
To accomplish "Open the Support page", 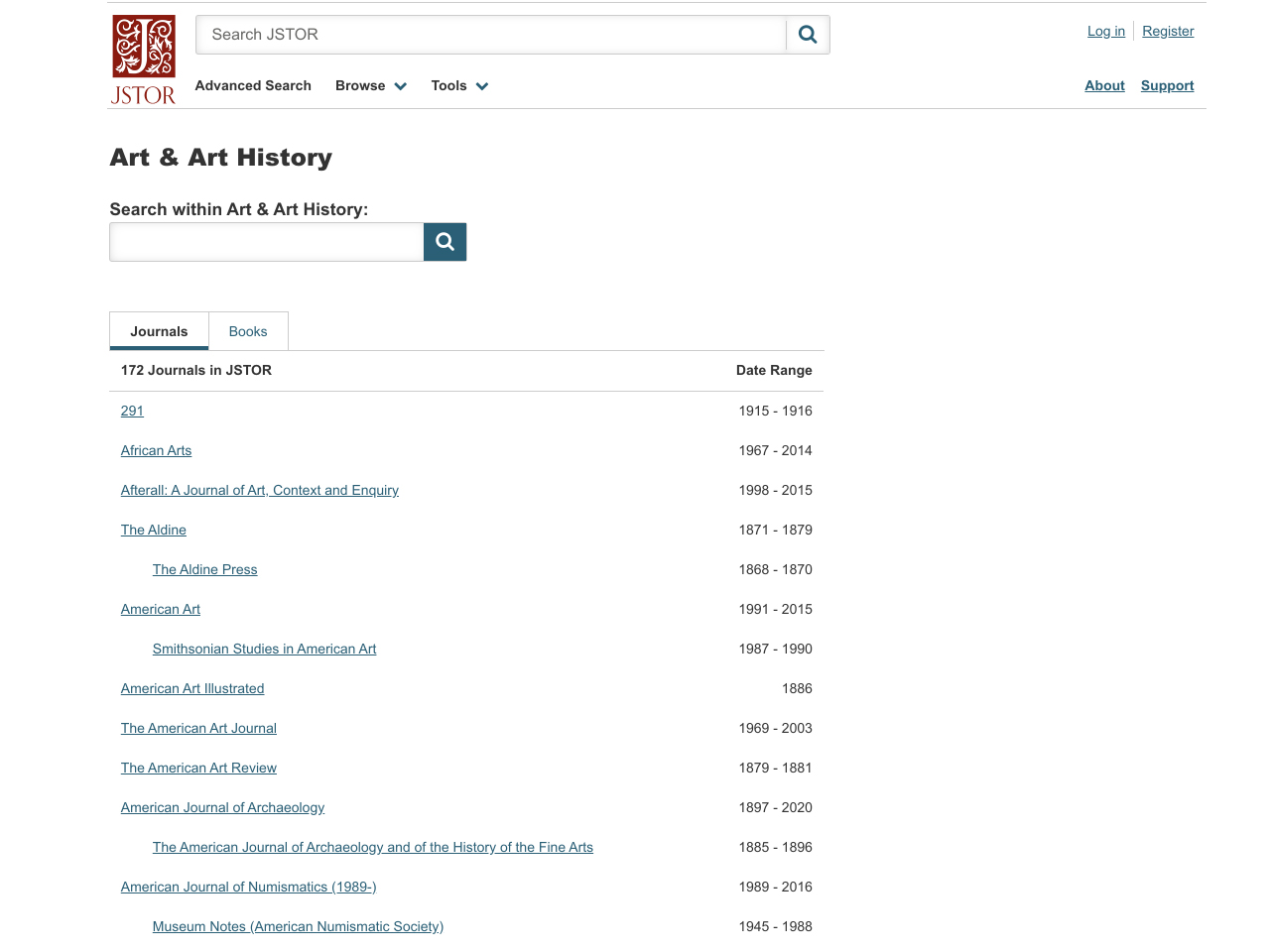I will coord(1167,85).
